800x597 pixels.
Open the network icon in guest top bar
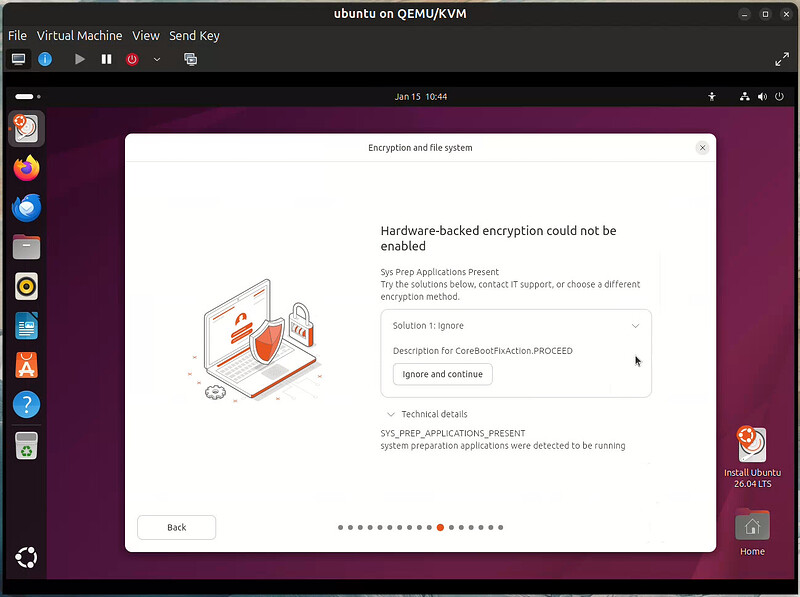[x=745, y=96]
